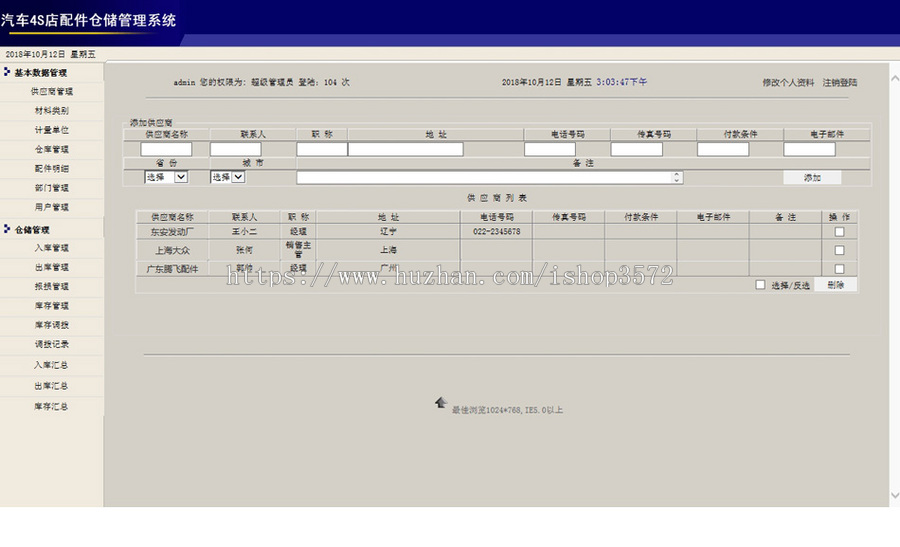This screenshot has width=900, height=547.
Task: Collapse the 基本数据管理 menu section
Action: click(x=41, y=72)
